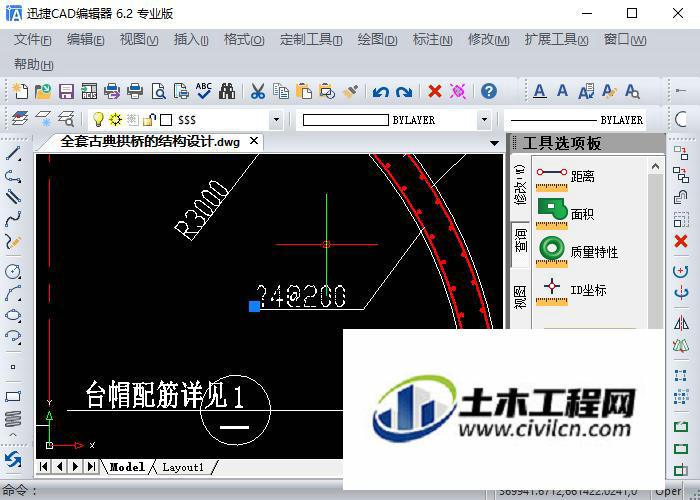Image resolution: width=700 pixels, height=500 pixels.
Task: Click the red X erase icon in the right toolbar
Action: coord(681,241)
